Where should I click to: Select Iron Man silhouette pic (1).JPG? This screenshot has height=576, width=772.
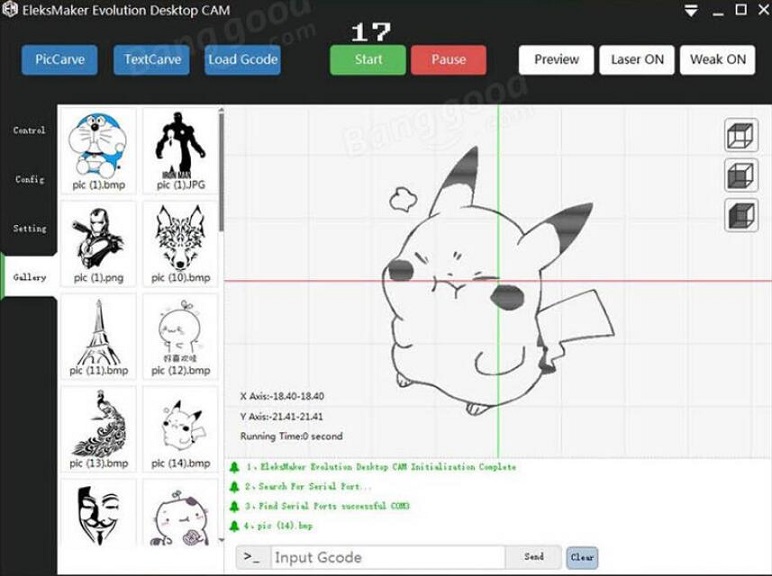tap(181, 150)
